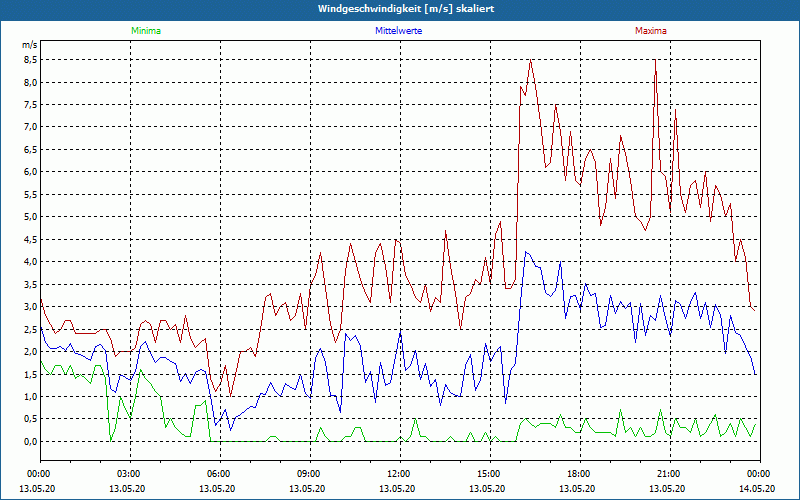Click the Maxima legend label
The height and width of the screenshot is (500, 800).
point(650,31)
